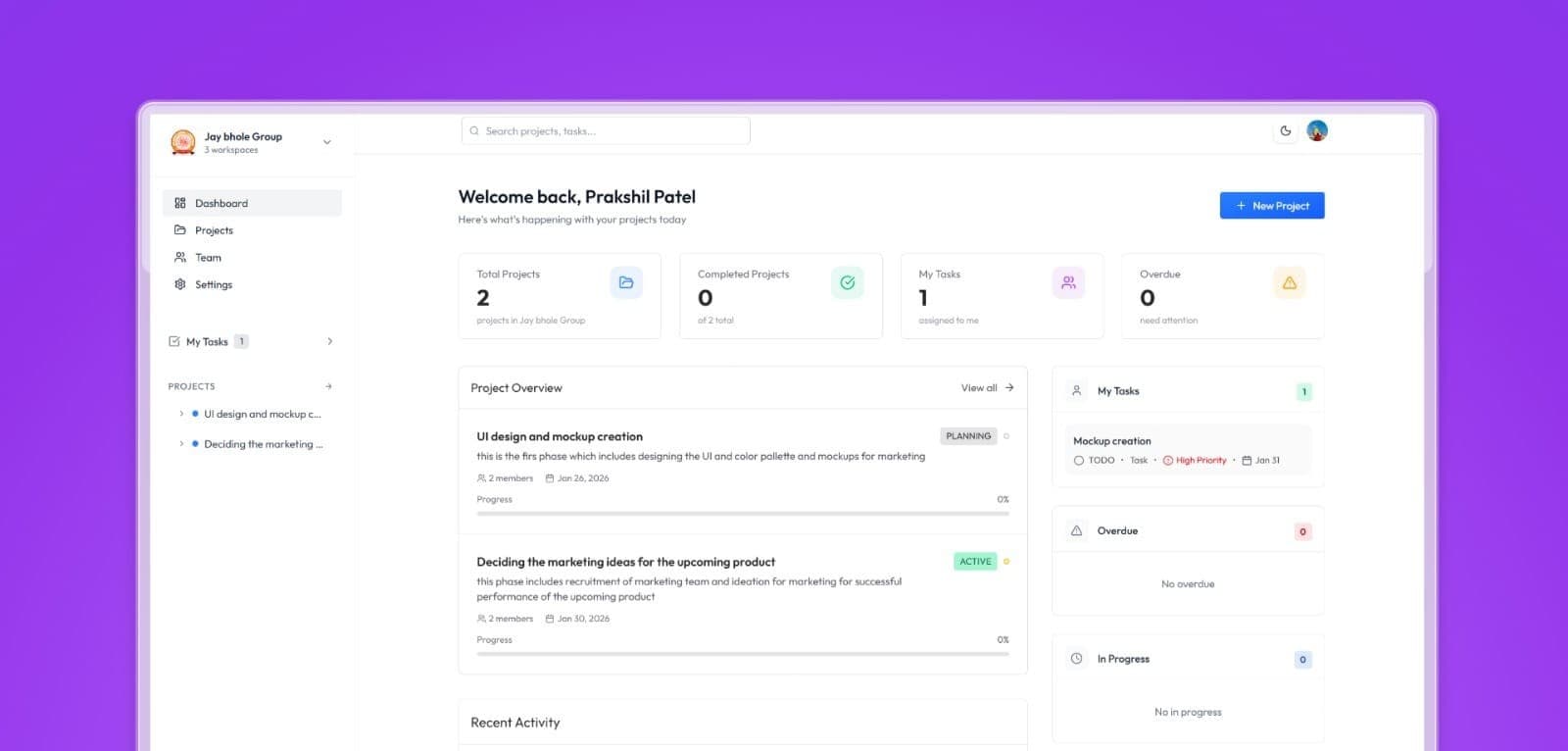1568x751 pixels.
Task: Click the marketing project progress bar
Action: point(743,654)
